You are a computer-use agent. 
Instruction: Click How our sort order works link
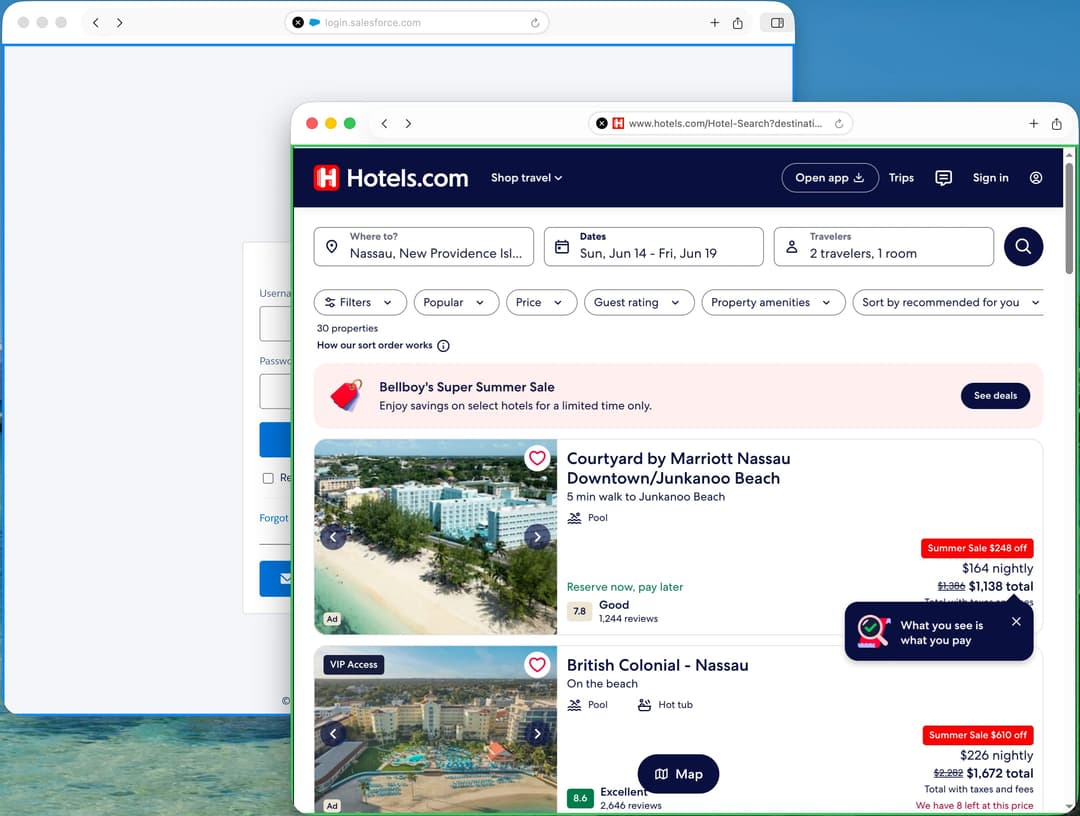[374, 345]
